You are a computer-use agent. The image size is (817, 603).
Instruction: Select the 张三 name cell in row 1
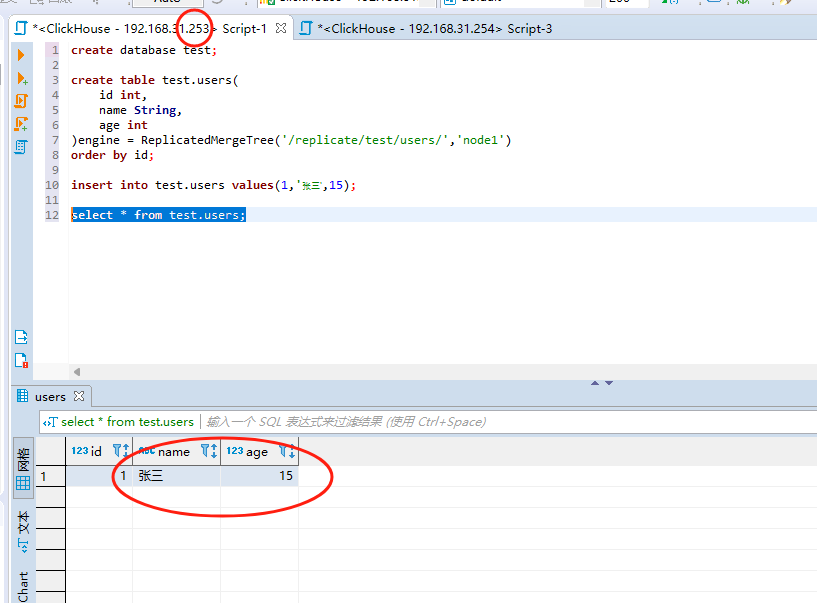175,477
